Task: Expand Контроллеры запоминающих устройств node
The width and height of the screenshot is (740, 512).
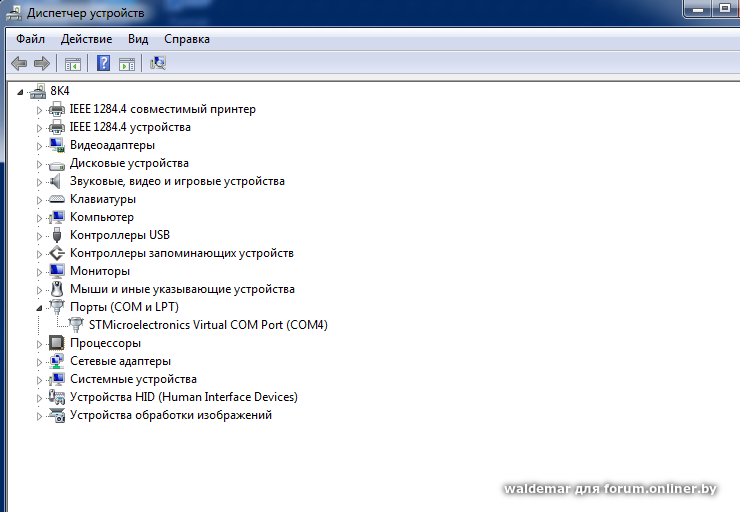Action: click(39, 254)
